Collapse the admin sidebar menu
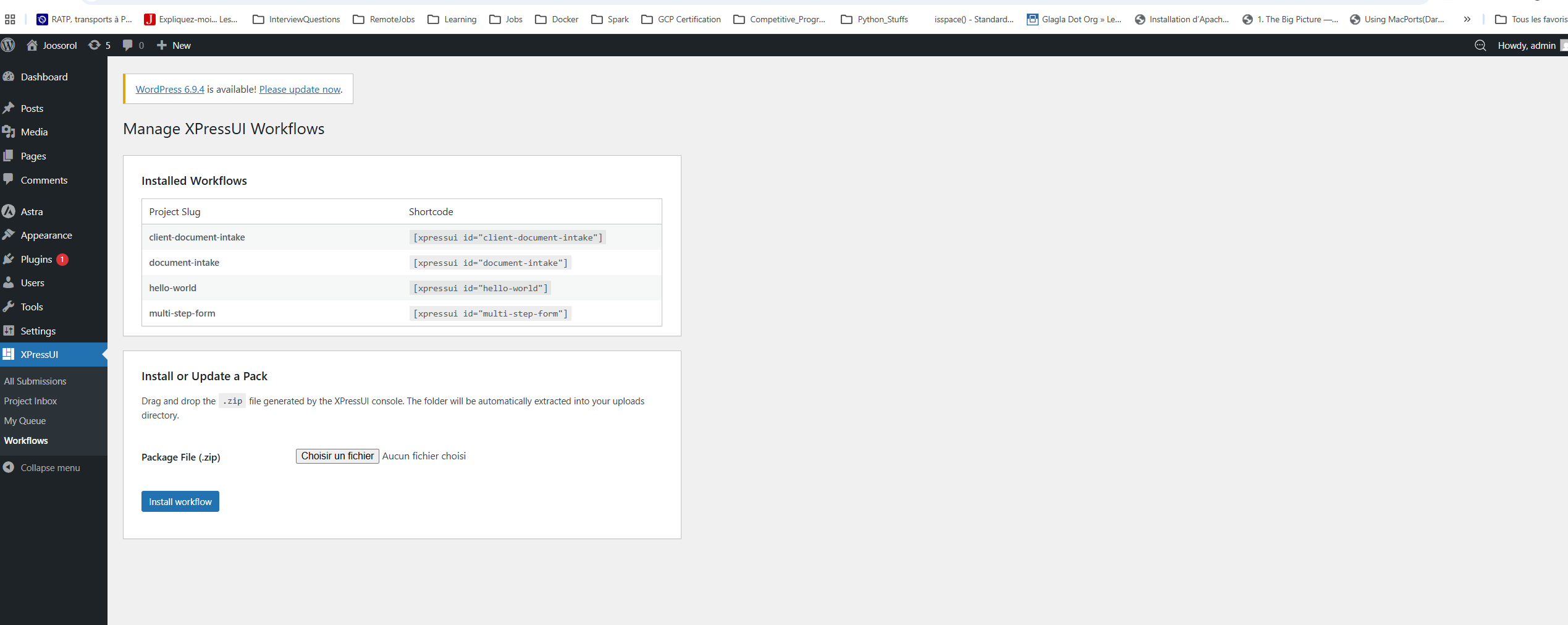The width and height of the screenshot is (1568, 625). tap(42, 467)
